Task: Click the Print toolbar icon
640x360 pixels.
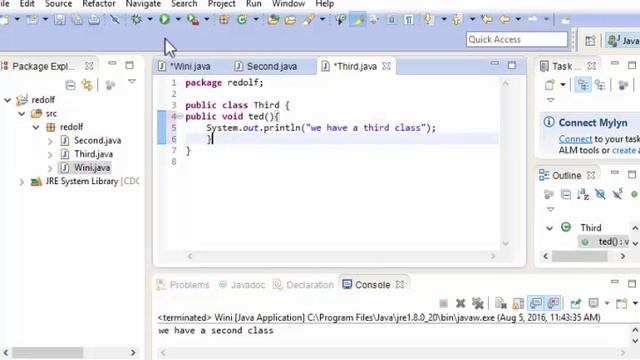Action: pos(94,19)
